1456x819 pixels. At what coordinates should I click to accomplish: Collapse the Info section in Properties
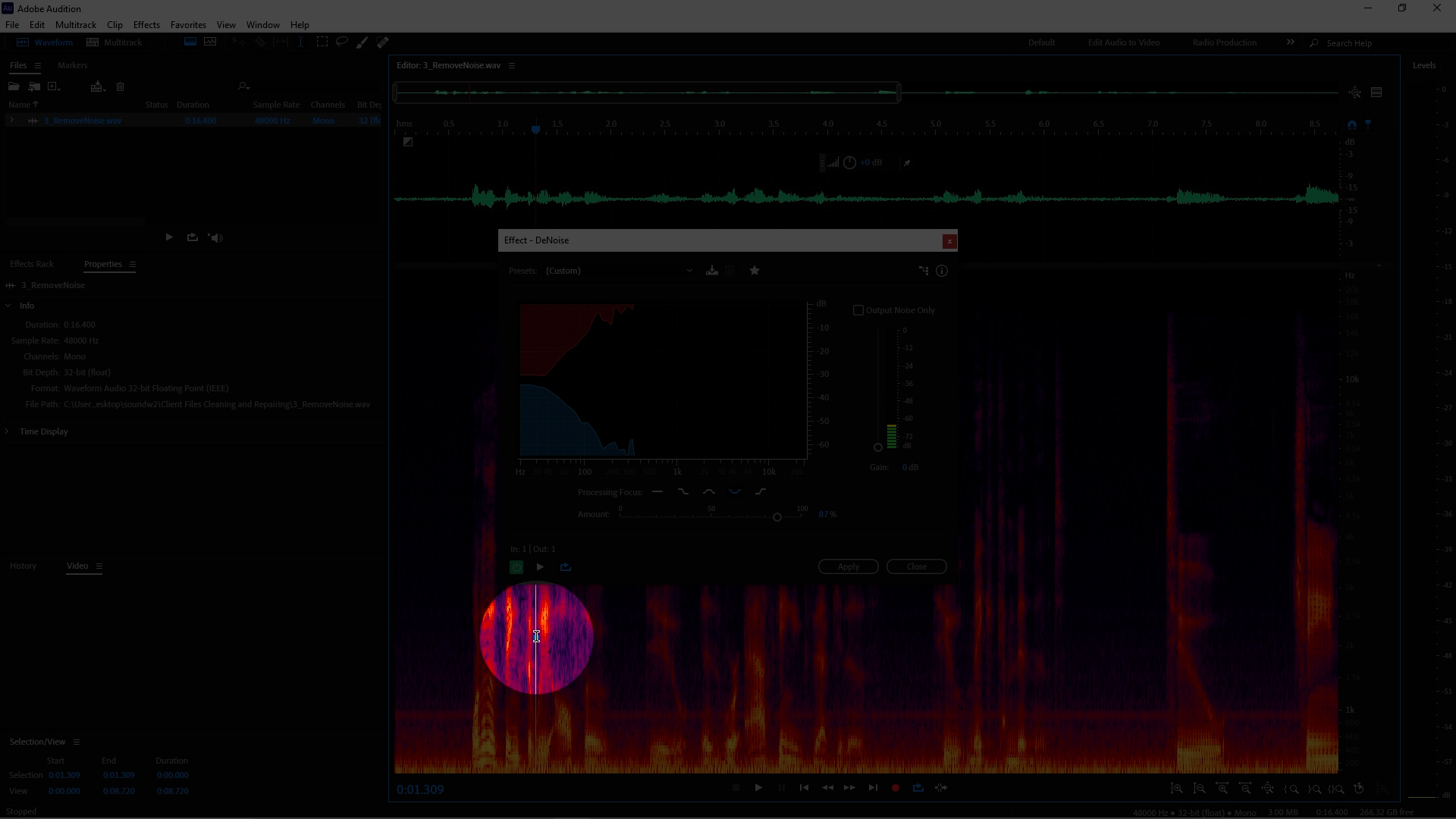click(x=8, y=306)
